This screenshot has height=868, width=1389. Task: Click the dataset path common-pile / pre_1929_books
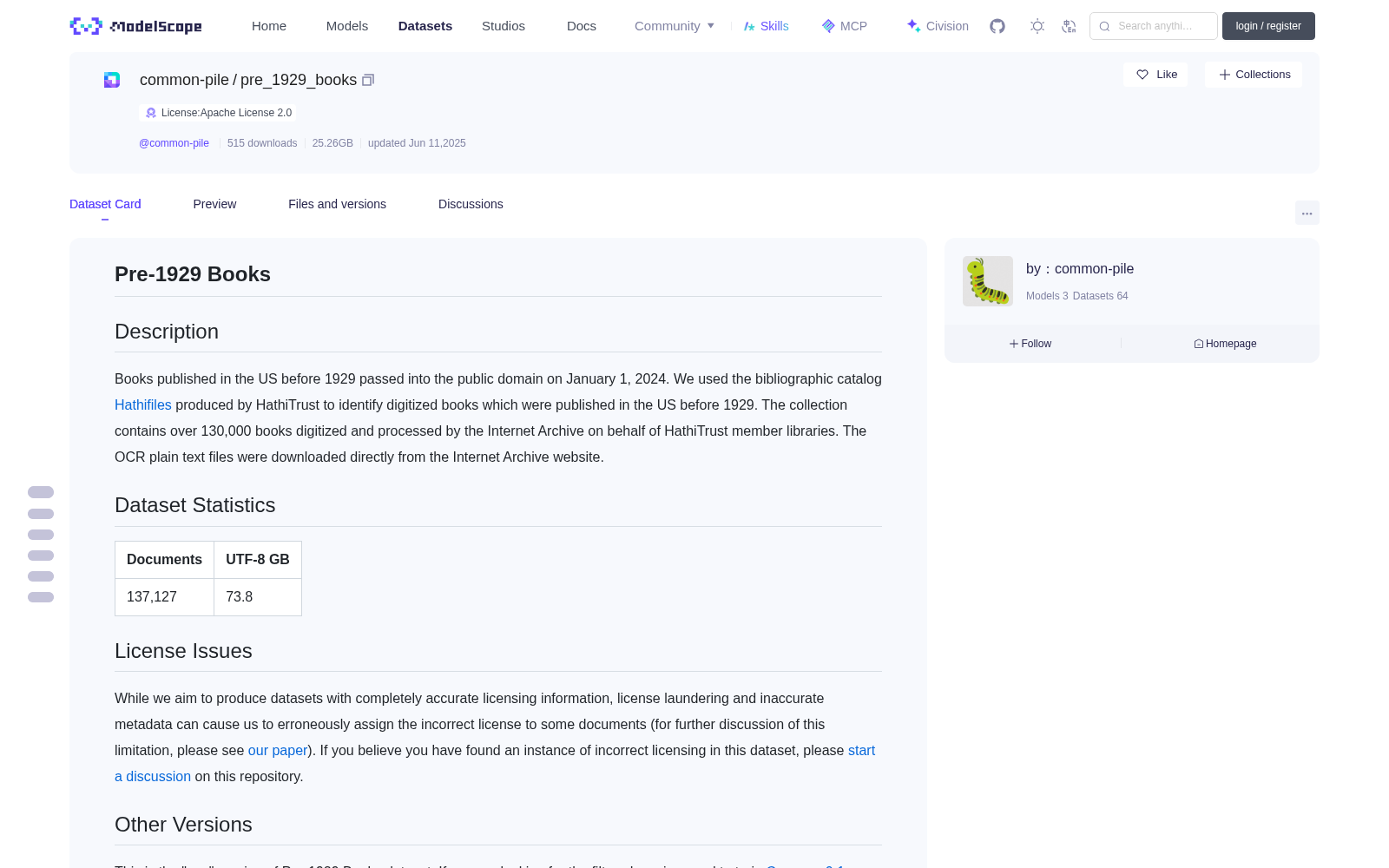pos(248,80)
